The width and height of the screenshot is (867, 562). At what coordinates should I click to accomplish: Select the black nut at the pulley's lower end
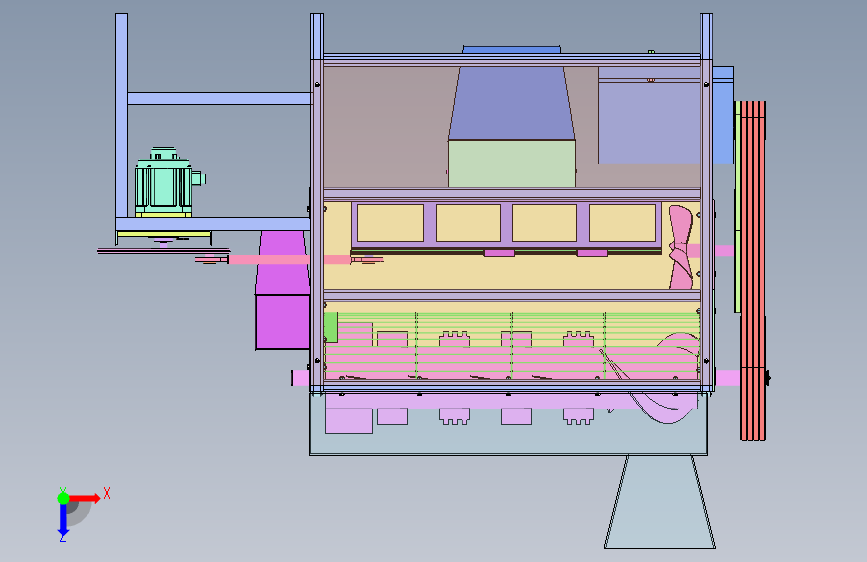[768, 378]
